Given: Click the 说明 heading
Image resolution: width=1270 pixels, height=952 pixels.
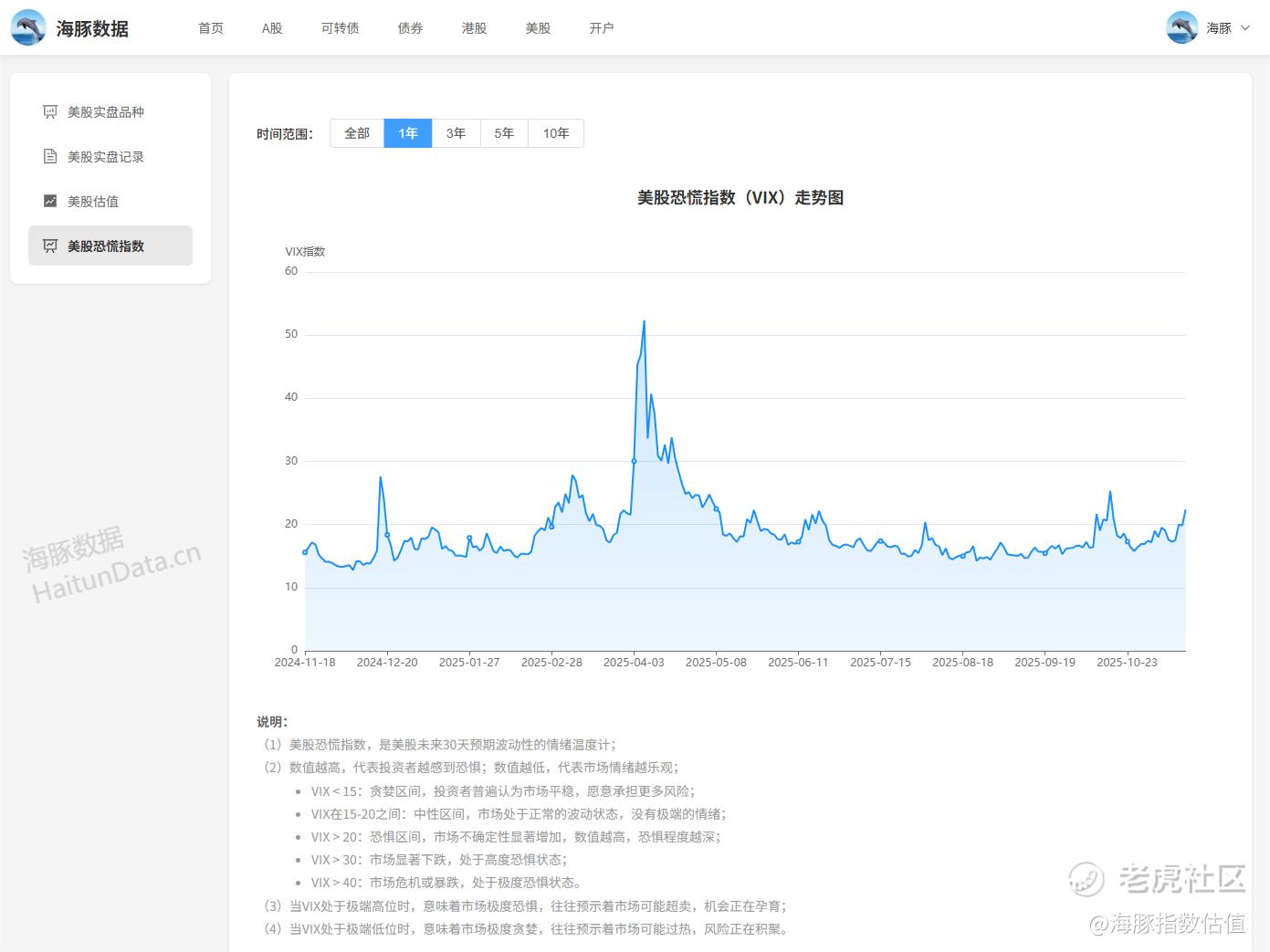Looking at the screenshot, I should click(x=272, y=722).
